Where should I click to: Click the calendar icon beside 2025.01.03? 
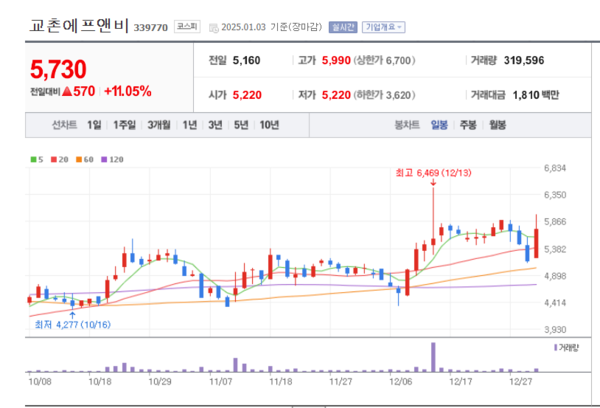(x=214, y=28)
